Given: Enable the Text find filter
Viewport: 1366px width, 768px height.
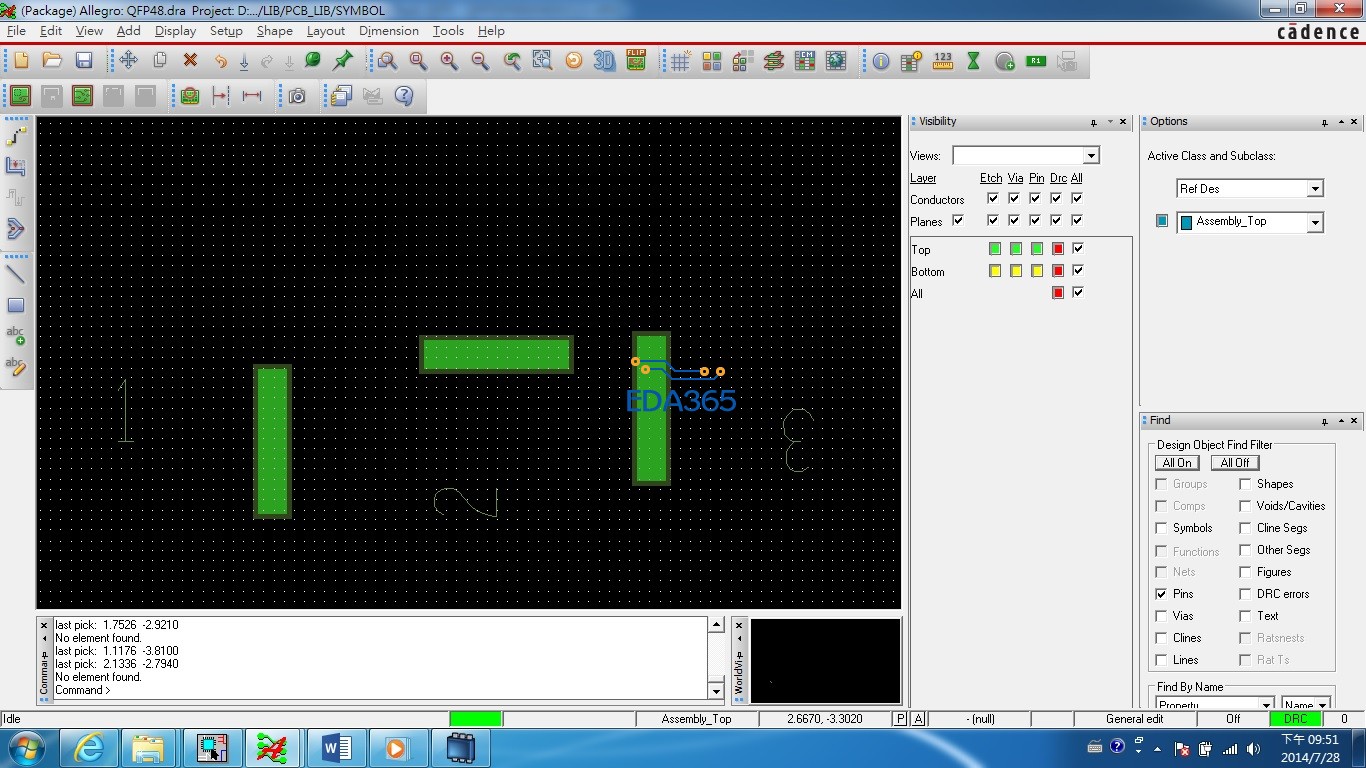Looking at the screenshot, I should click(1245, 616).
